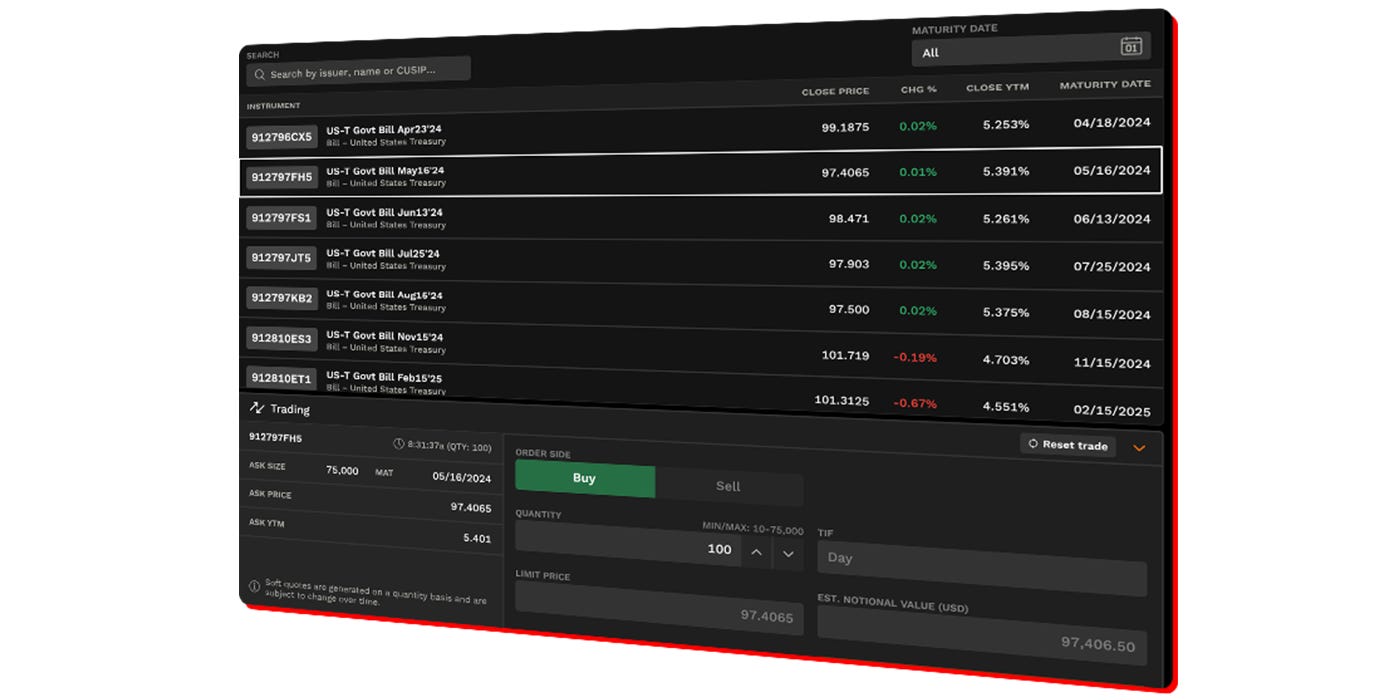Sort by the CLOSE PRICE column header
The width and height of the screenshot is (1400, 700).
click(x=836, y=90)
